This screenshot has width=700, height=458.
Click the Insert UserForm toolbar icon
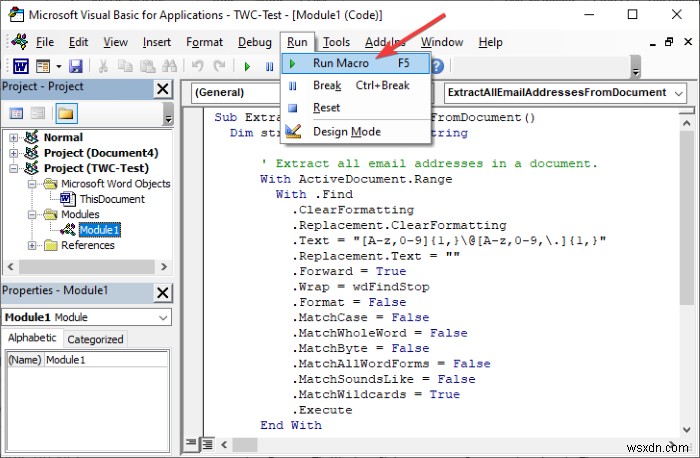point(43,67)
